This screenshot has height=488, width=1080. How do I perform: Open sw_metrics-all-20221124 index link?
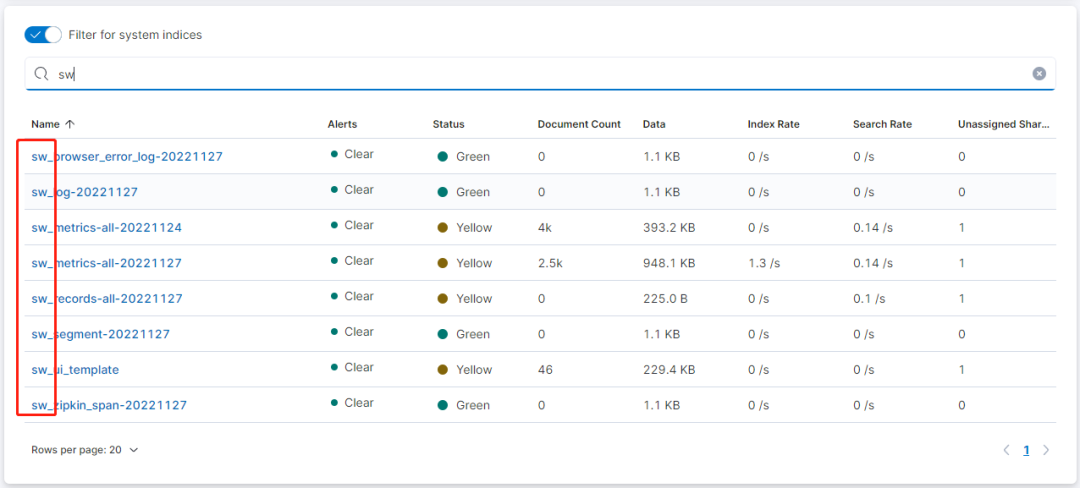(x=107, y=227)
